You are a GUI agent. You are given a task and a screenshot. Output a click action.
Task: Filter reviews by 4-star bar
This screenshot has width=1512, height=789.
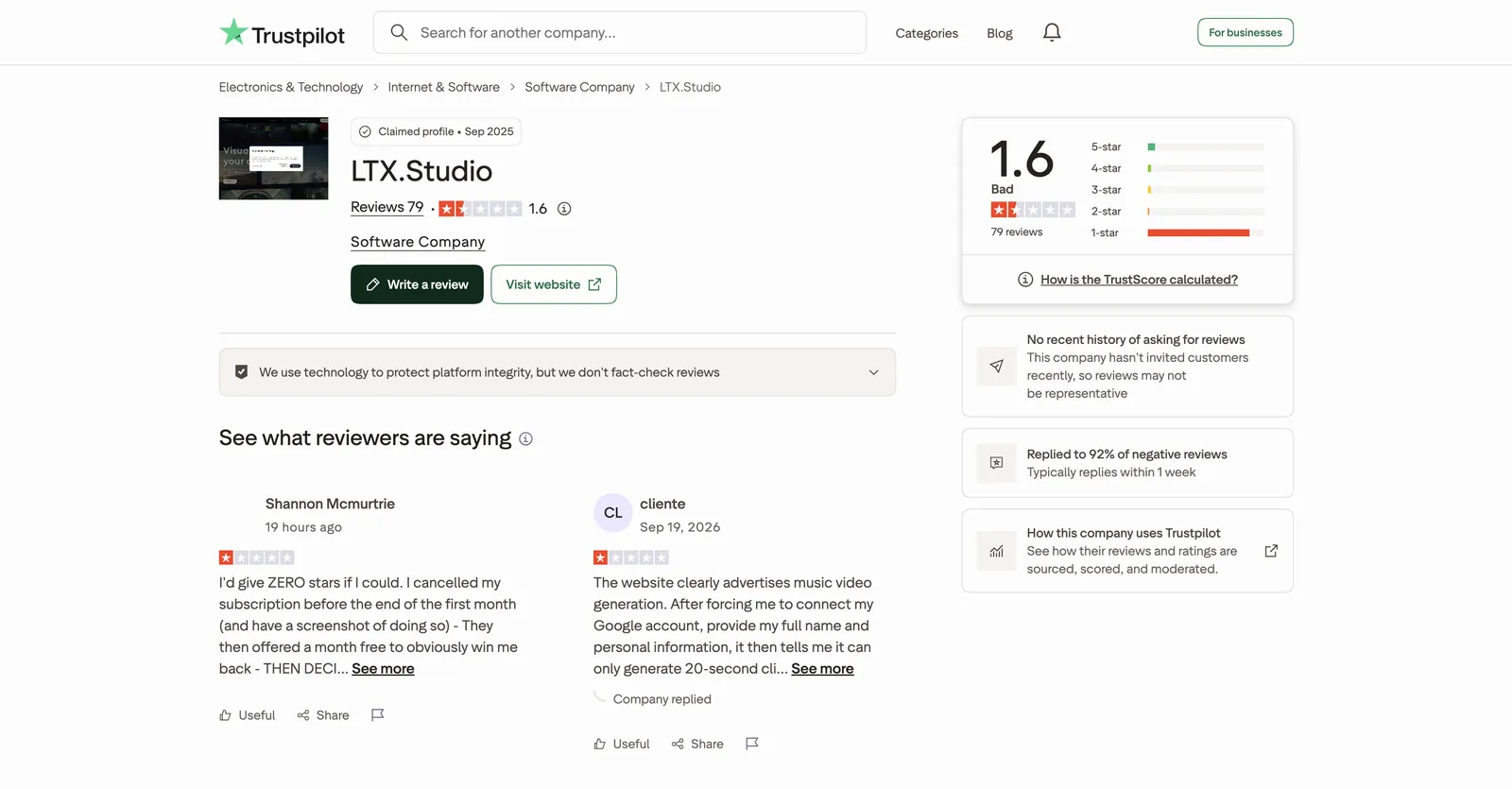pos(1177,168)
